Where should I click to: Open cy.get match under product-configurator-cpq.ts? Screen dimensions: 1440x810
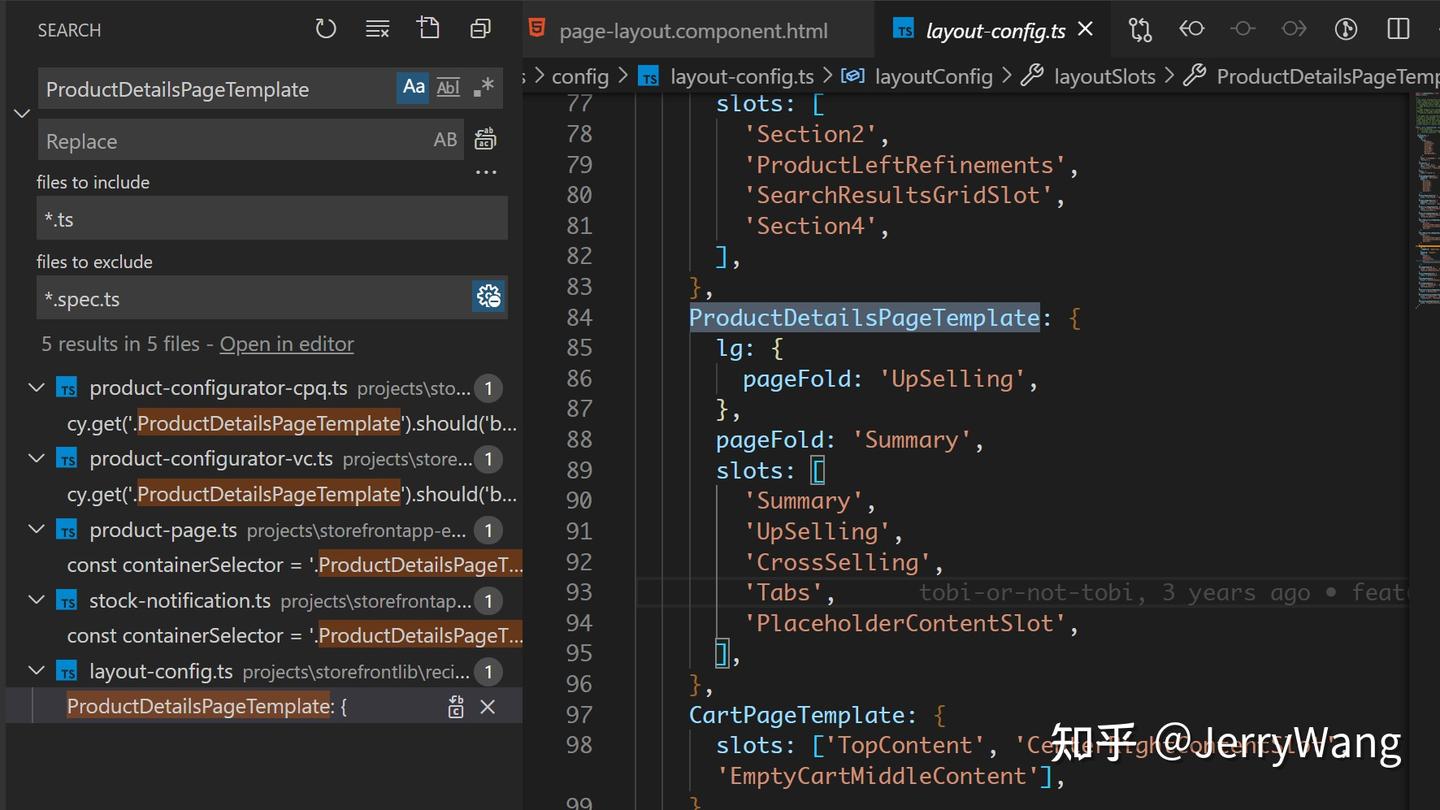point(292,423)
